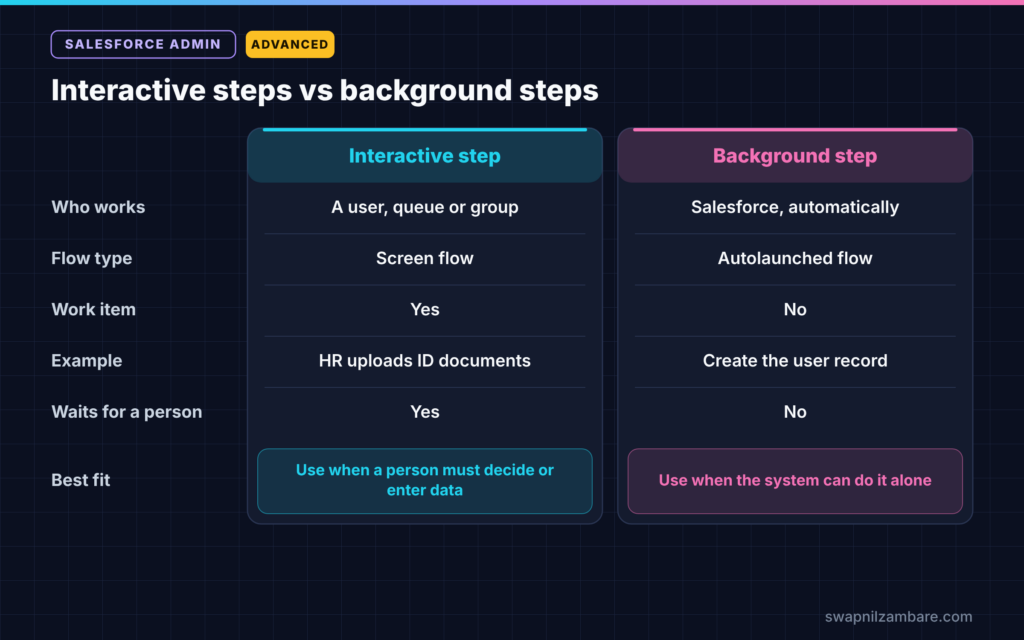Click 'Use when a person must decide' box
The height and width of the screenshot is (640, 1024).
424,481
